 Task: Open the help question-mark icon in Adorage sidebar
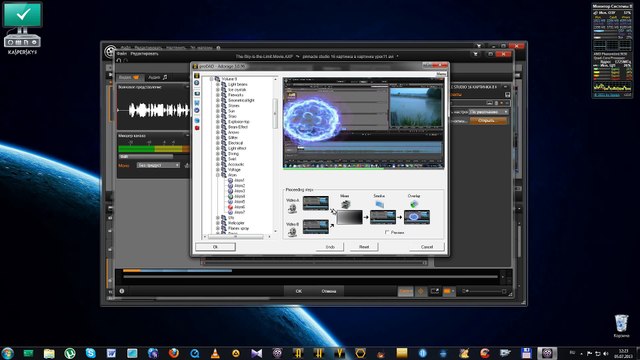pyautogui.click(x=197, y=83)
